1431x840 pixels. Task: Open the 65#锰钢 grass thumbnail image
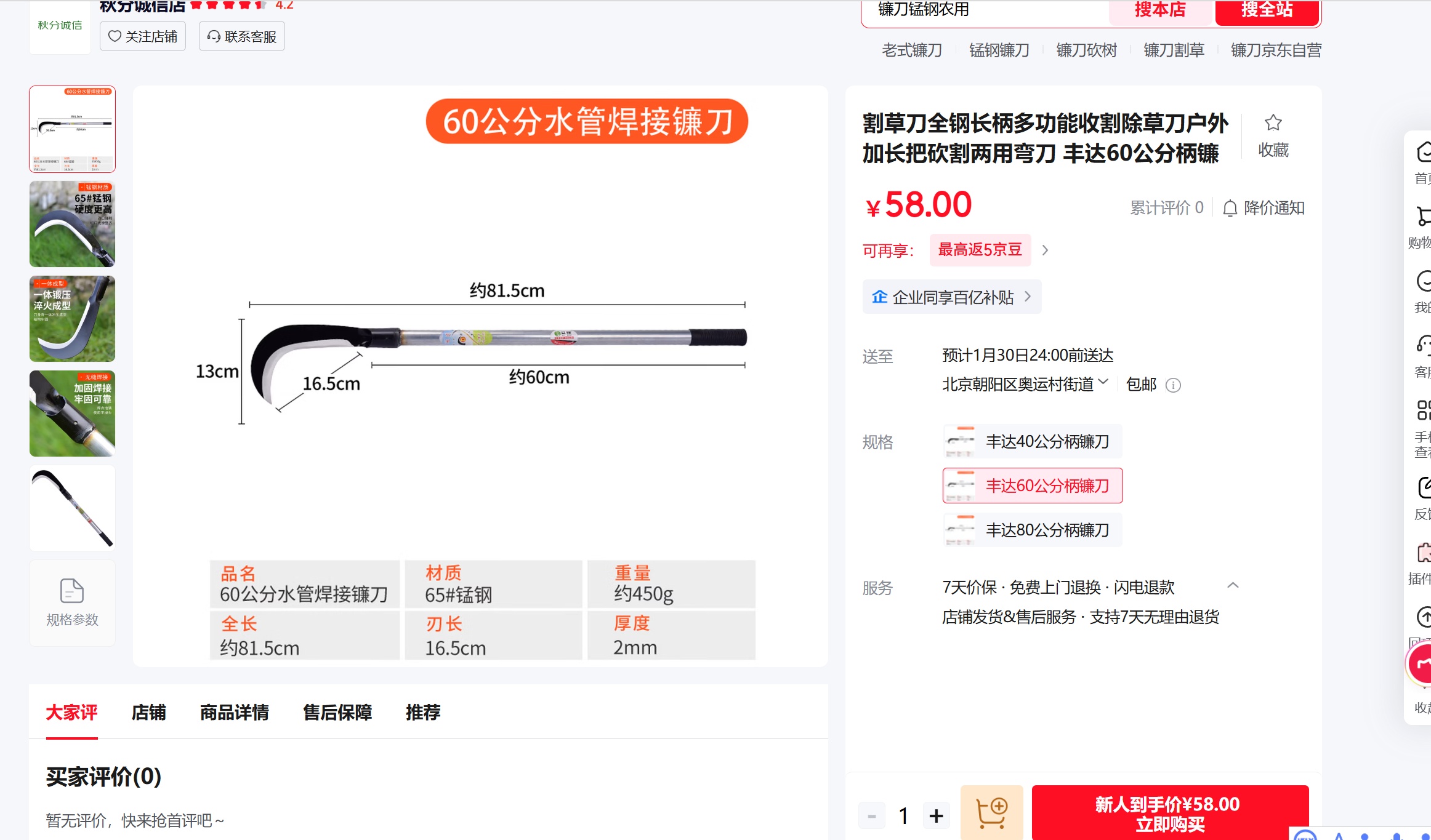pyautogui.click(x=72, y=224)
